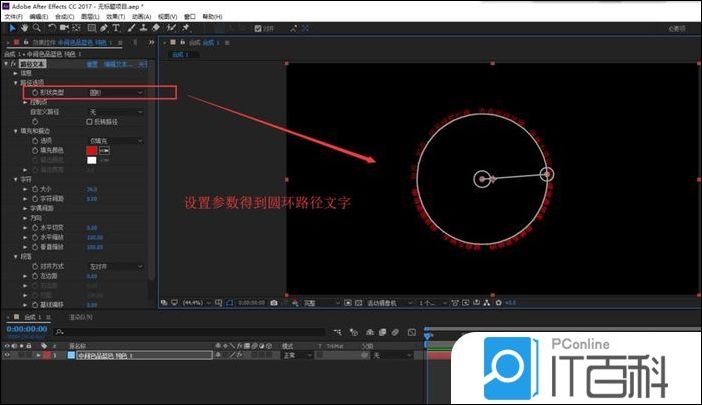Open the layer blend mode dropdown 正常
The width and height of the screenshot is (702, 405).
click(297, 355)
